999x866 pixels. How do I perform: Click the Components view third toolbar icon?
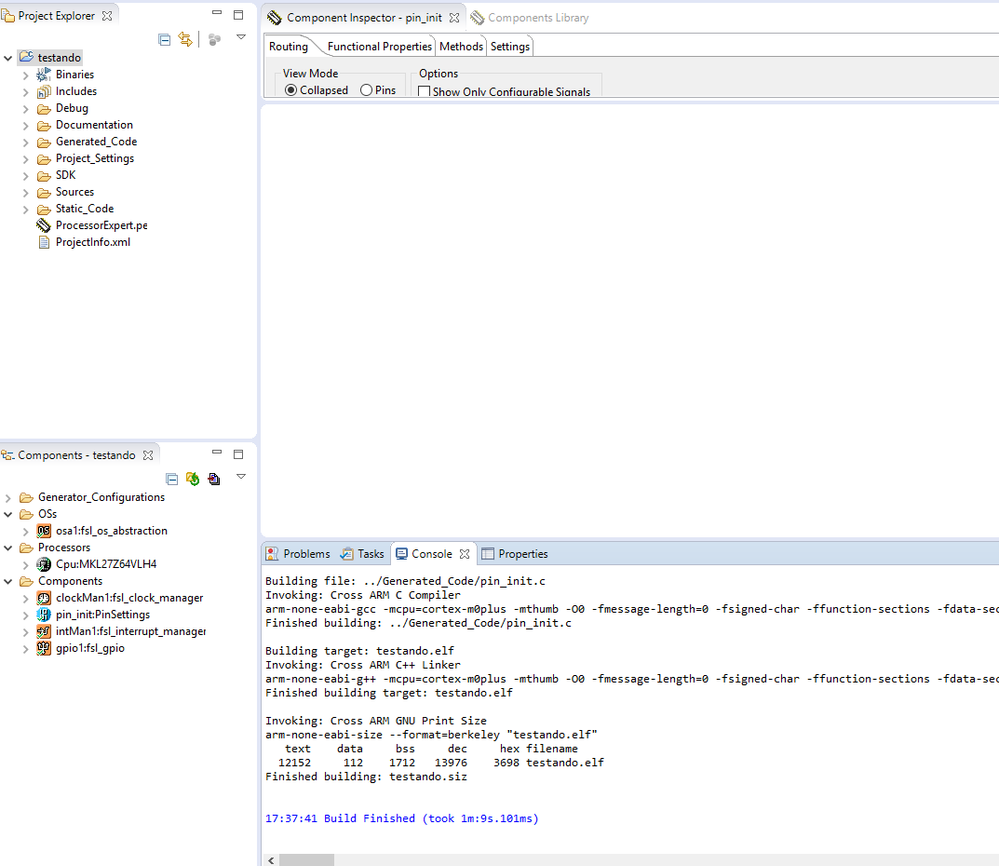pyautogui.click(x=214, y=479)
